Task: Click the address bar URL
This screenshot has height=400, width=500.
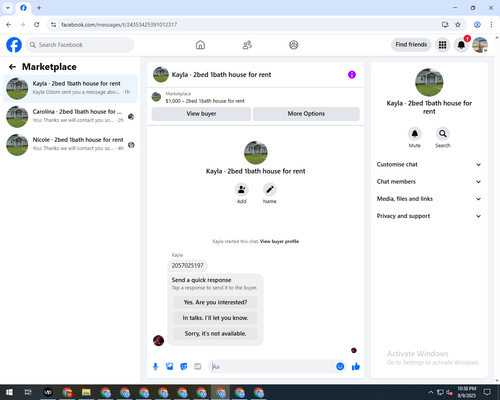Action: coord(119,25)
